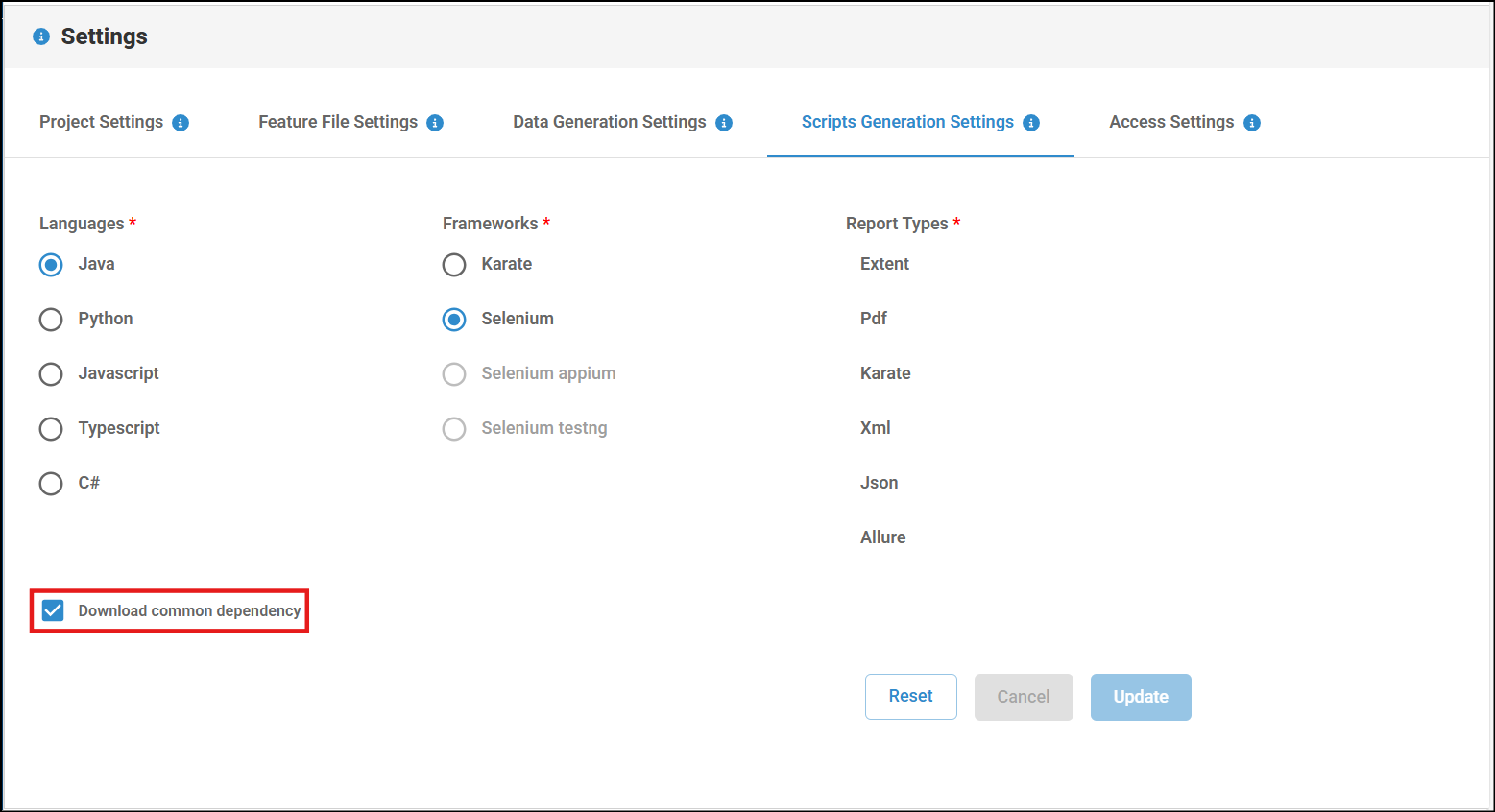Click info icon next to Data Generation Settings
The height and width of the screenshot is (812, 1495).
pos(724,123)
